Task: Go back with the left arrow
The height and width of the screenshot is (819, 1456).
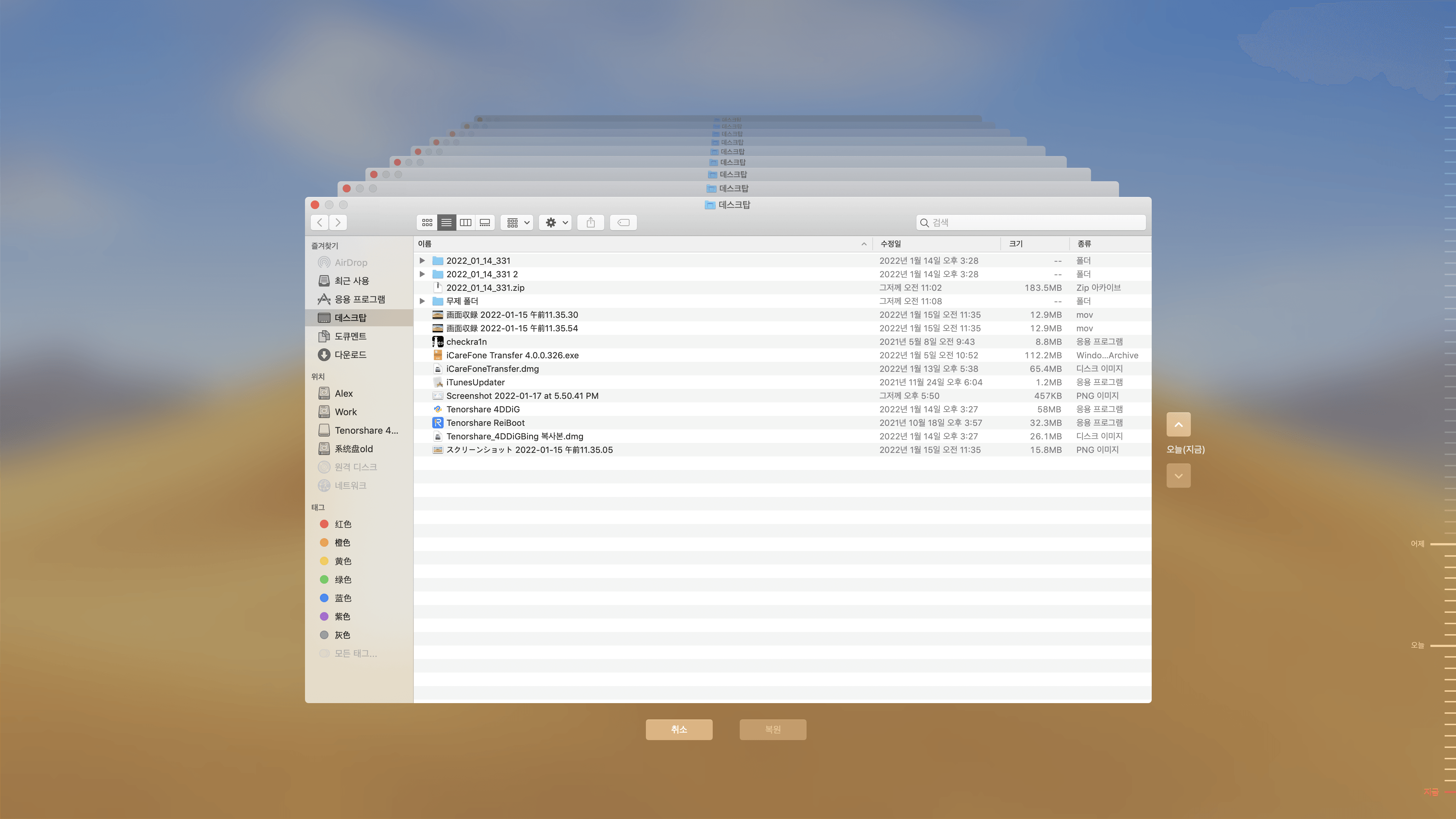Action: (320, 223)
